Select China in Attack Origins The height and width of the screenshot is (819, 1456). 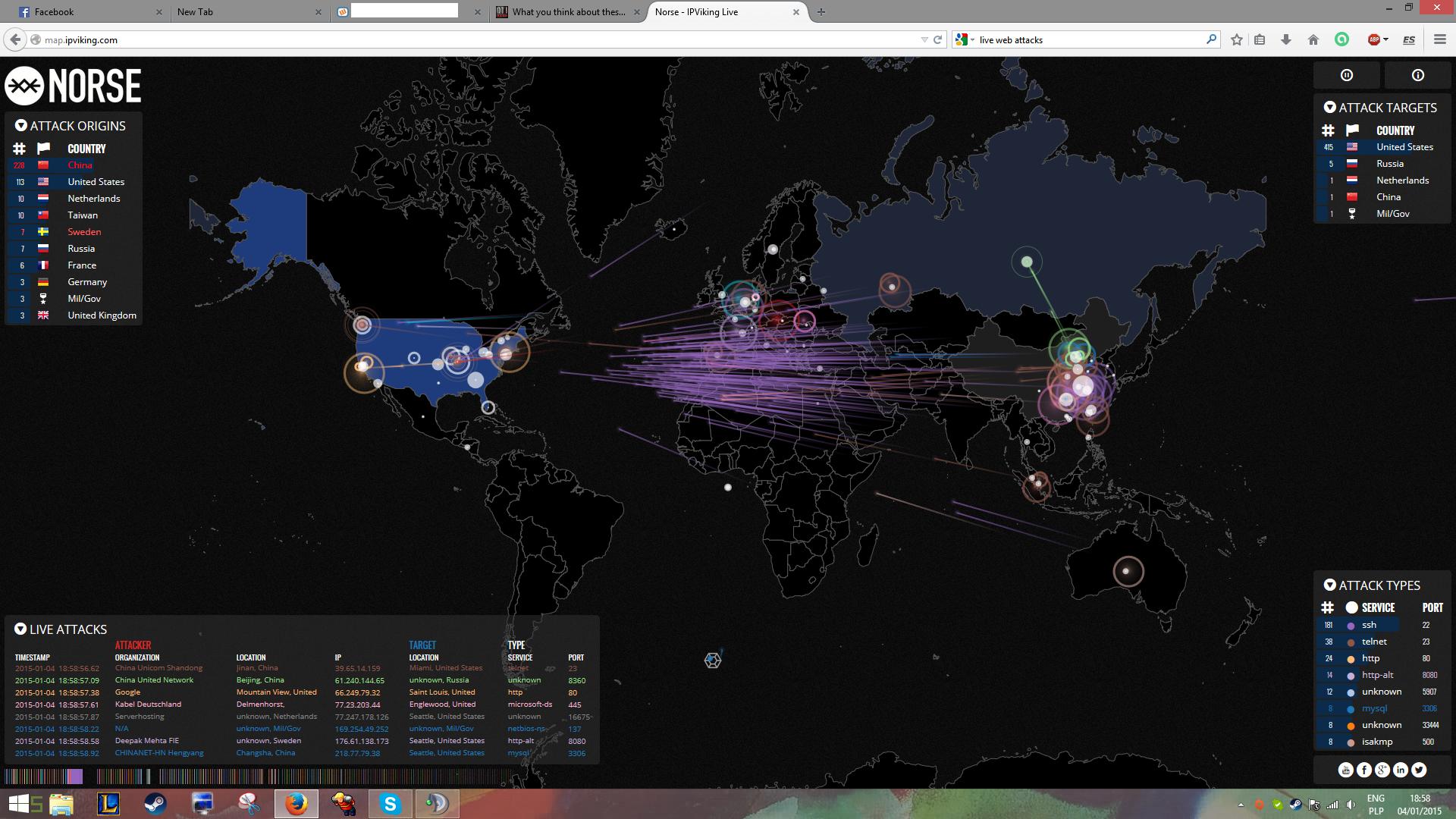coord(74,165)
